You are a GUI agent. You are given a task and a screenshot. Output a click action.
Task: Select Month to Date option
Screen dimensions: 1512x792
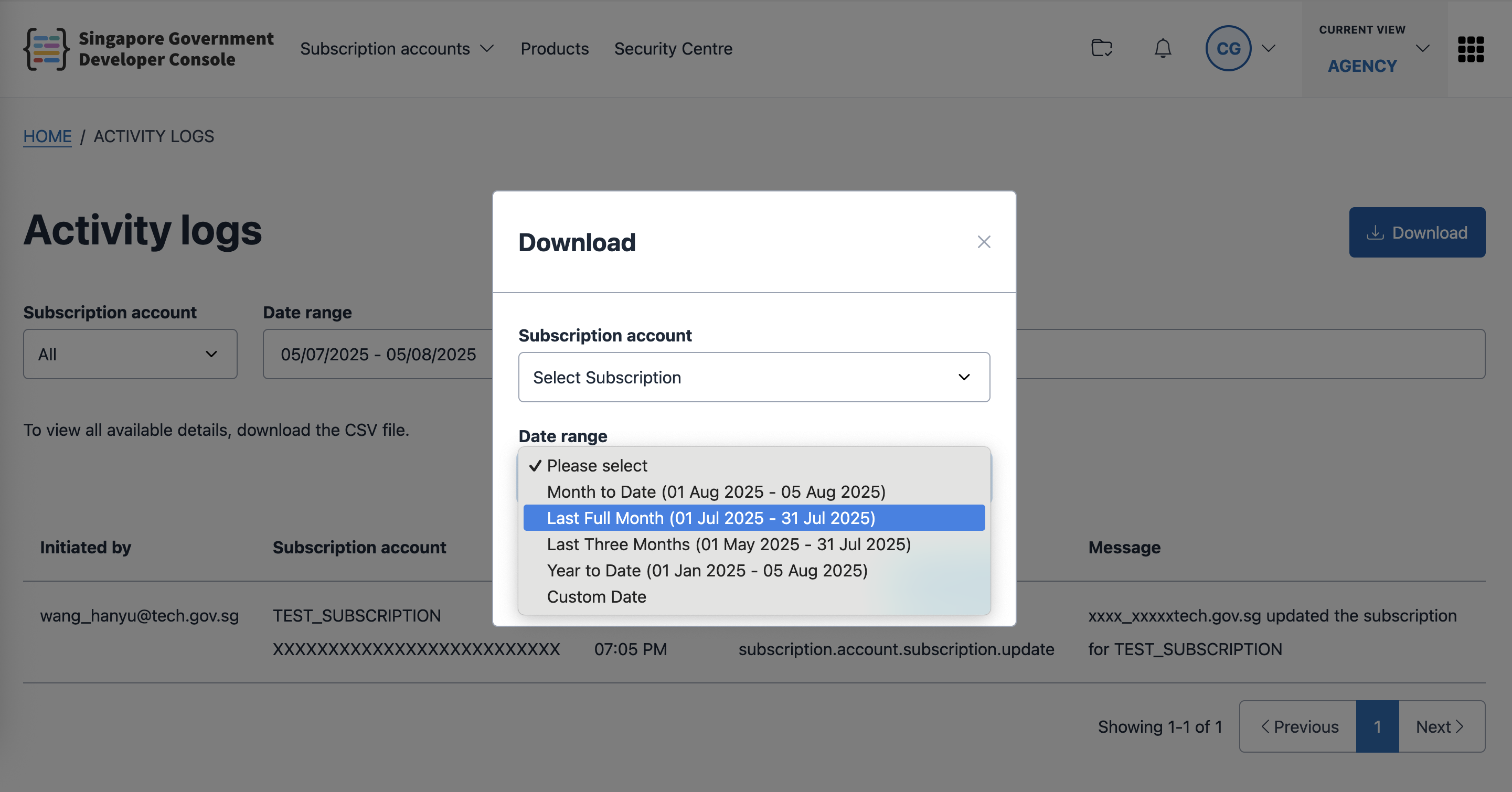pos(716,491)
